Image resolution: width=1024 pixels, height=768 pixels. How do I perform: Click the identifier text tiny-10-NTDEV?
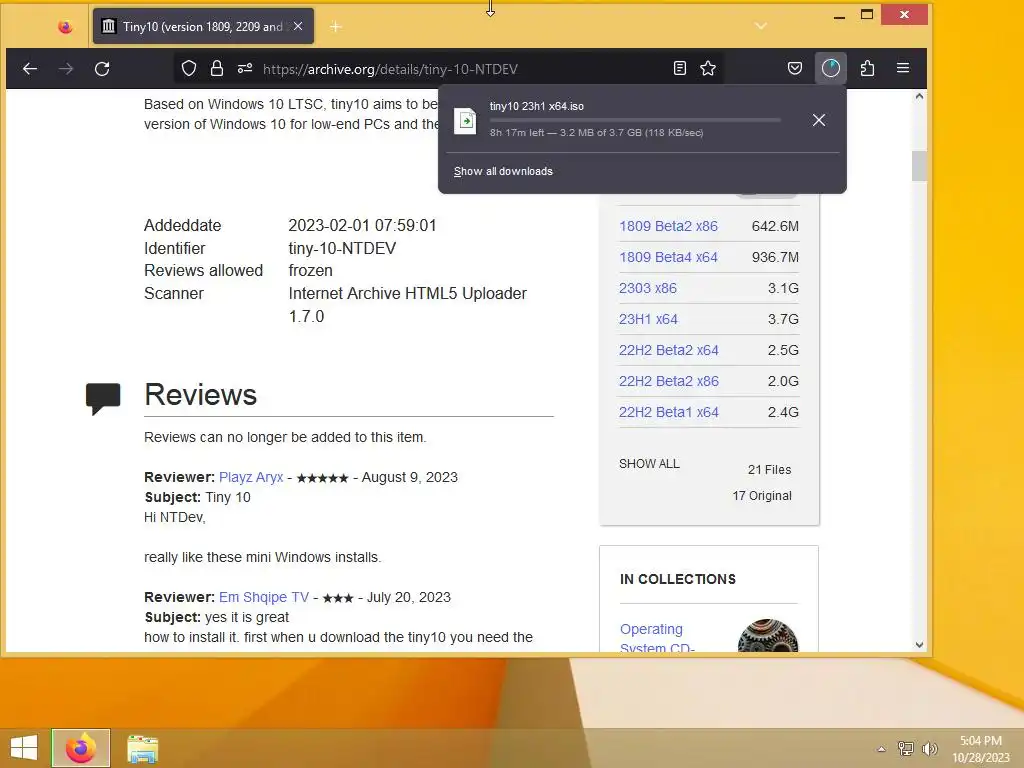tap(342, 249)
